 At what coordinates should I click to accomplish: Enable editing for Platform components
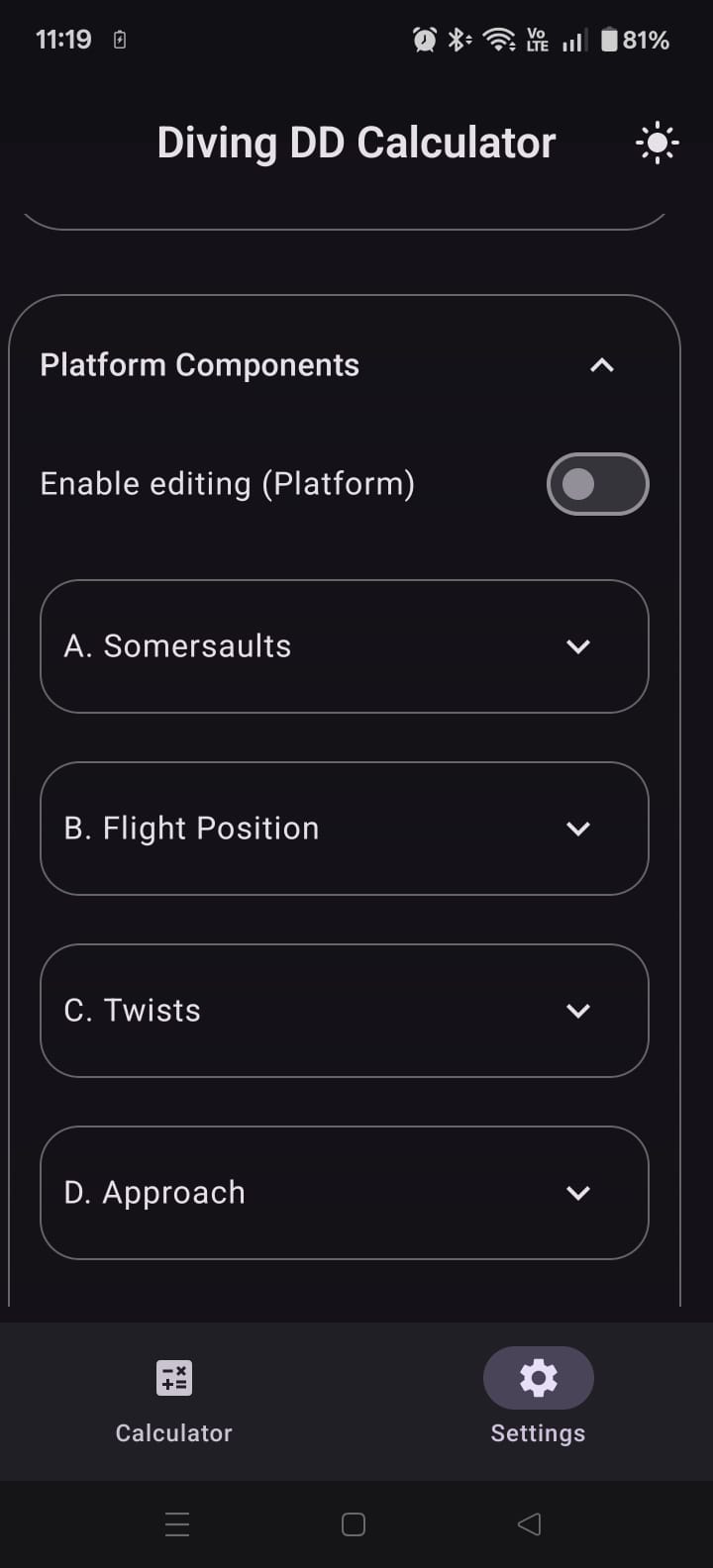coord(597,483)
